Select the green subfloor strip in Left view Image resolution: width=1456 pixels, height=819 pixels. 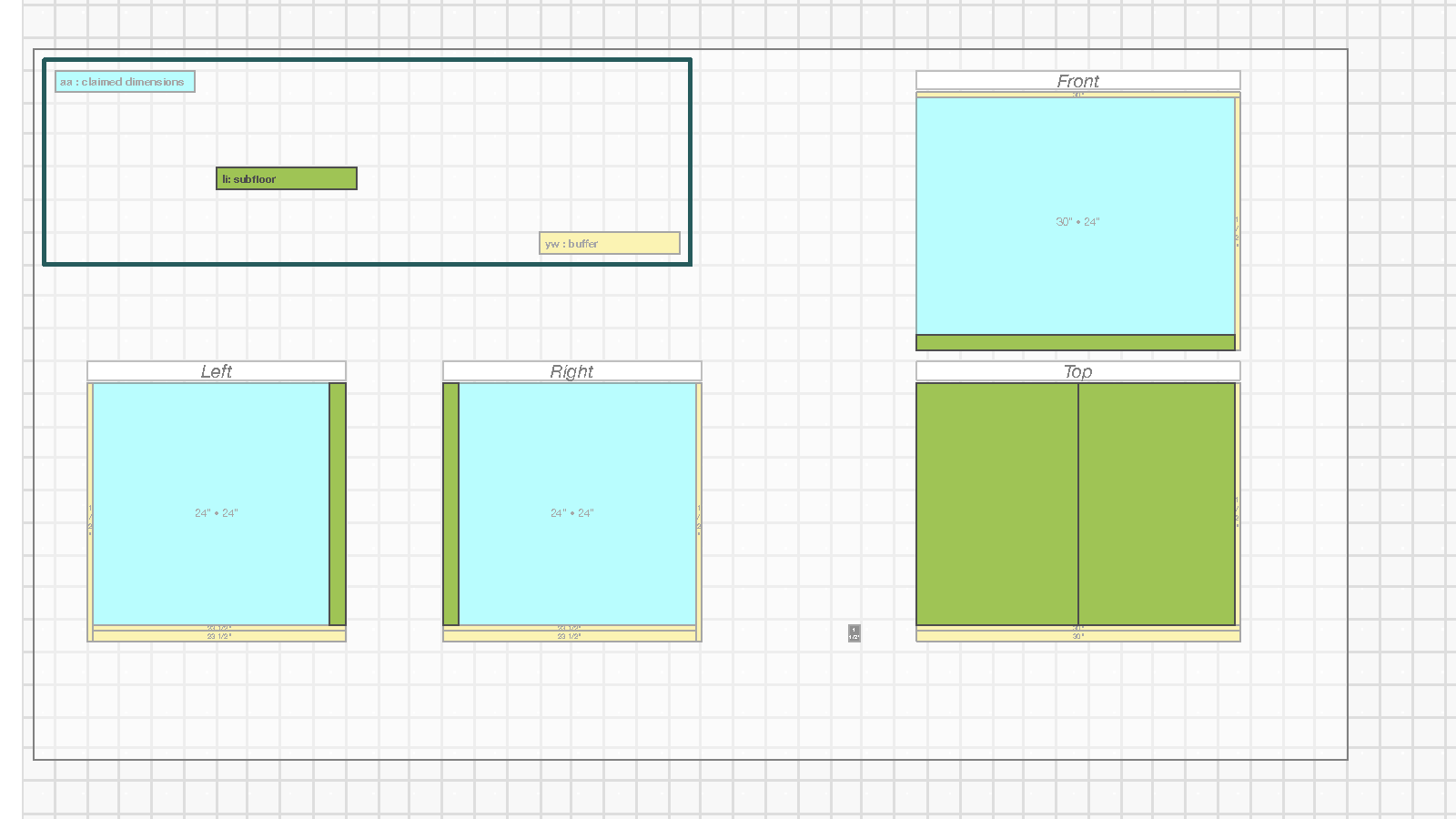(x=338, y=504)
